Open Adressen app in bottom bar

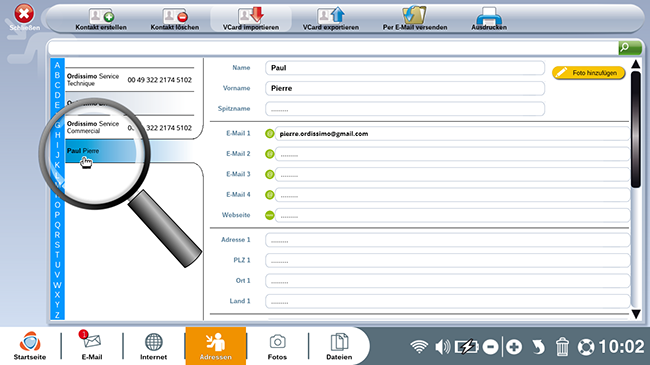216,346
